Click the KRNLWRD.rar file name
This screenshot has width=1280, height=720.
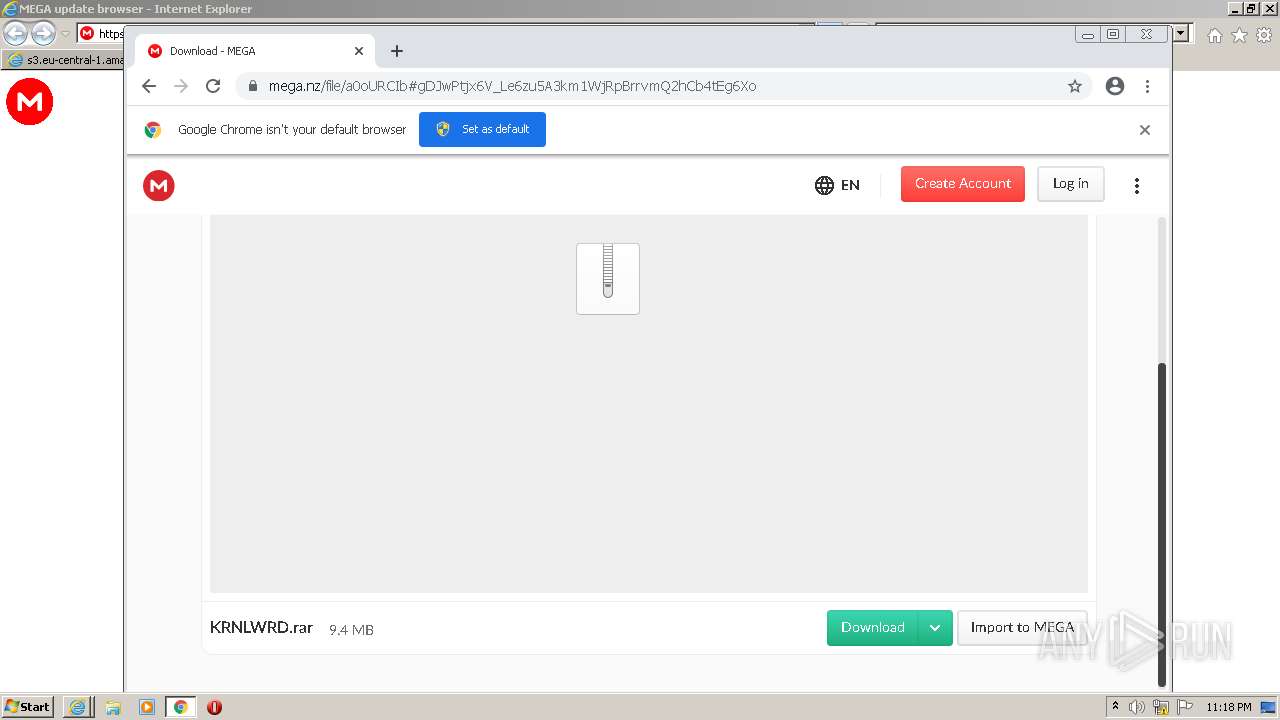coord(261,628)
